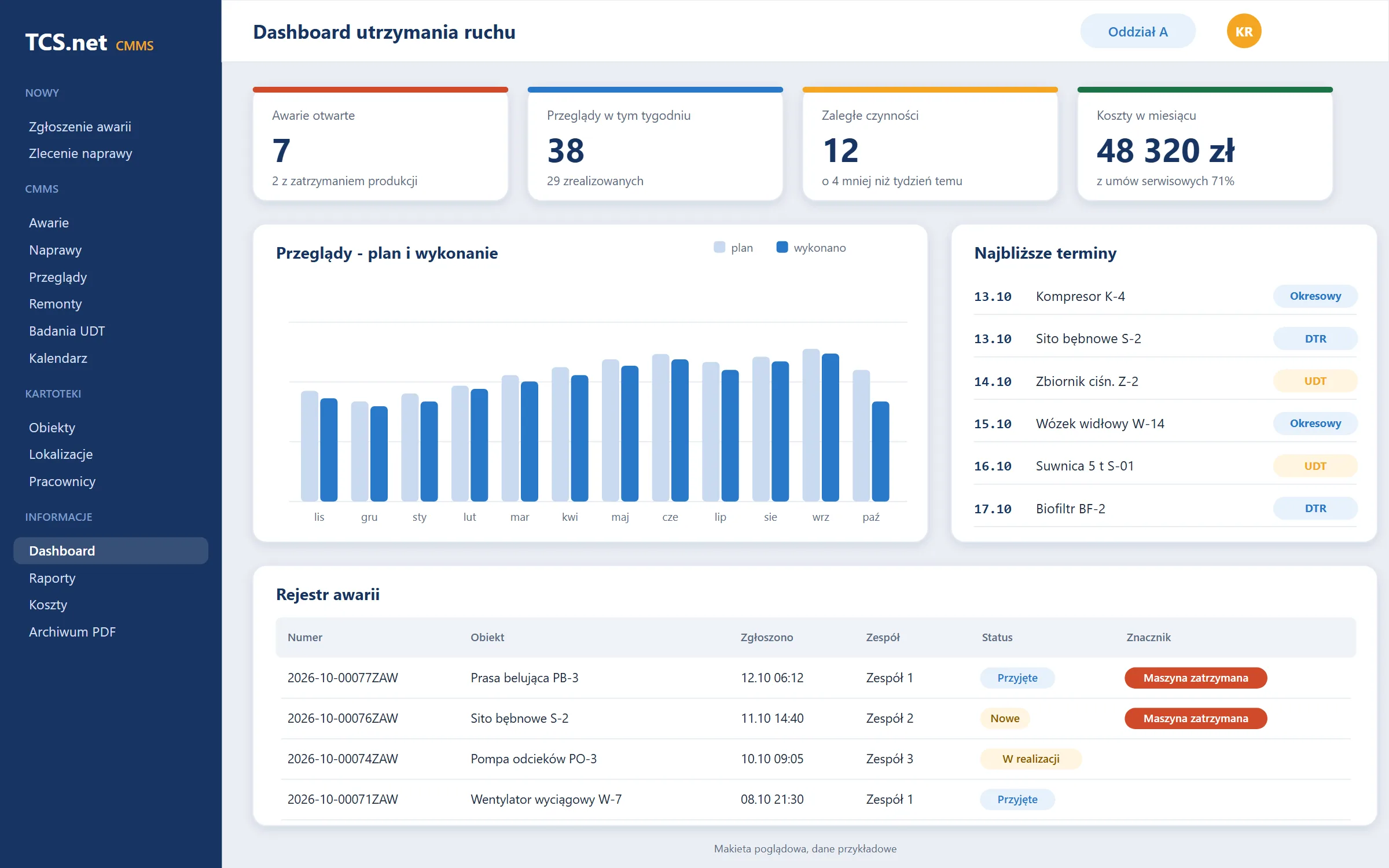
Task: Click Przyjęte status for Wentylator wyciągowy W-7
Action: click(1017, 799)
